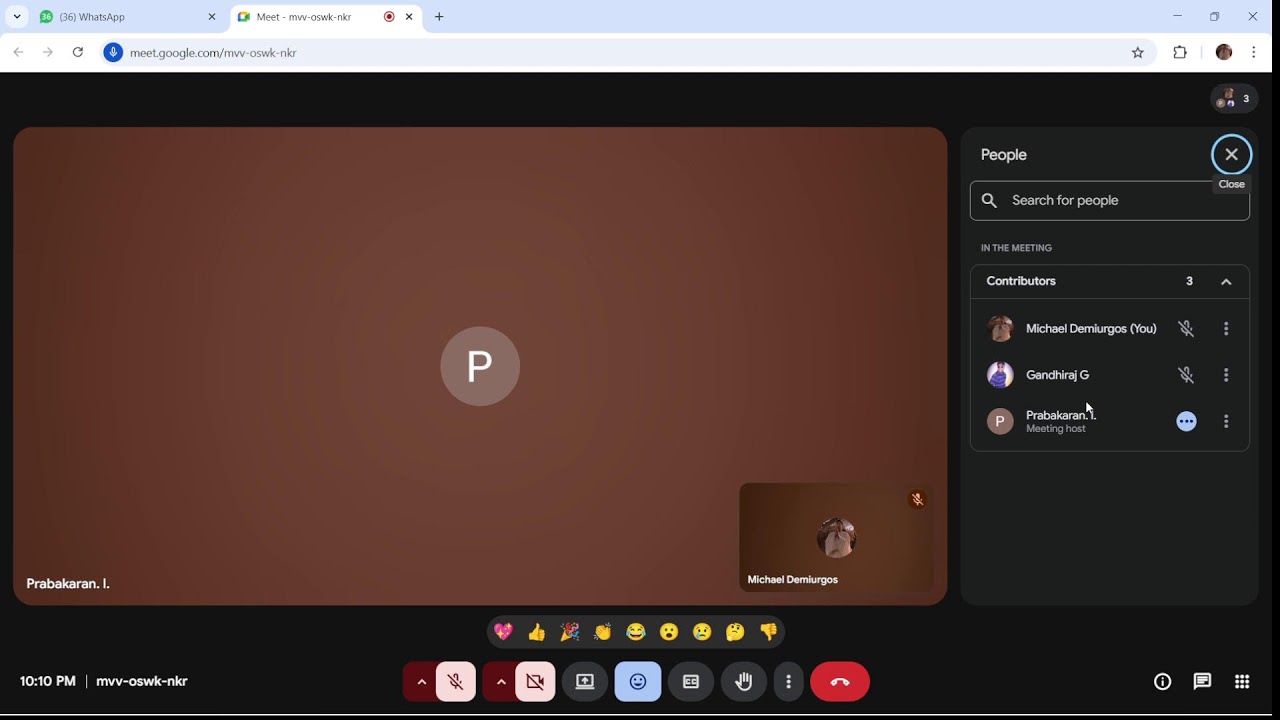Screen dimensions: 1280x720
Task: Bookmark this page with star icon
Action: click(x=1137, y=53)
